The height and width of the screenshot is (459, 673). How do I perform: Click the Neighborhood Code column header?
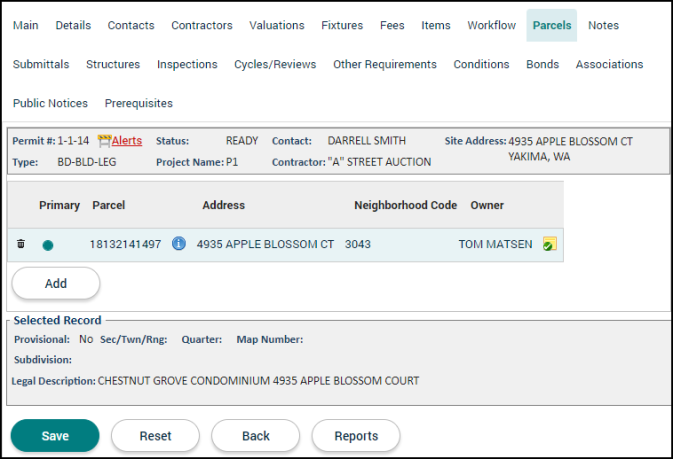(406, 205)
